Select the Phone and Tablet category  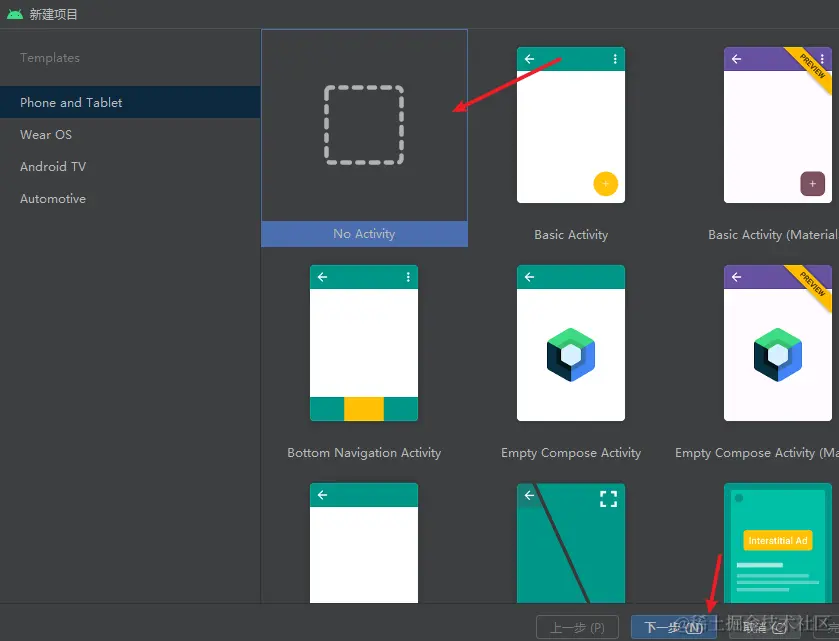click(x=130, y=102)
